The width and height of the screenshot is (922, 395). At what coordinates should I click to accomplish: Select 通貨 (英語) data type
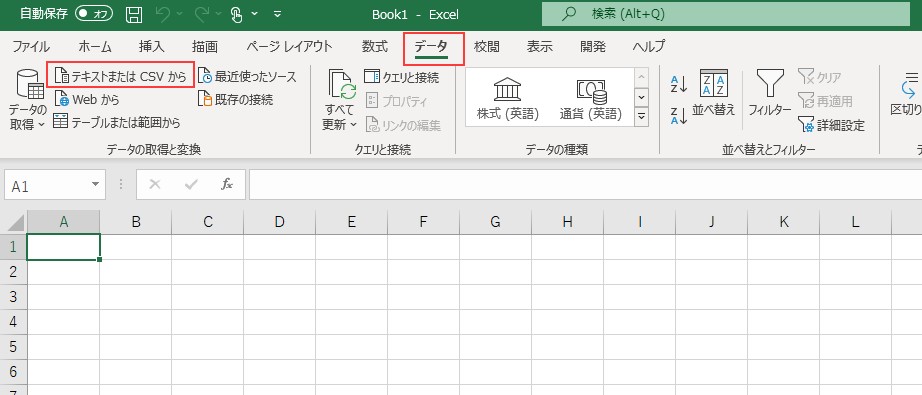(x=590, y=98)
